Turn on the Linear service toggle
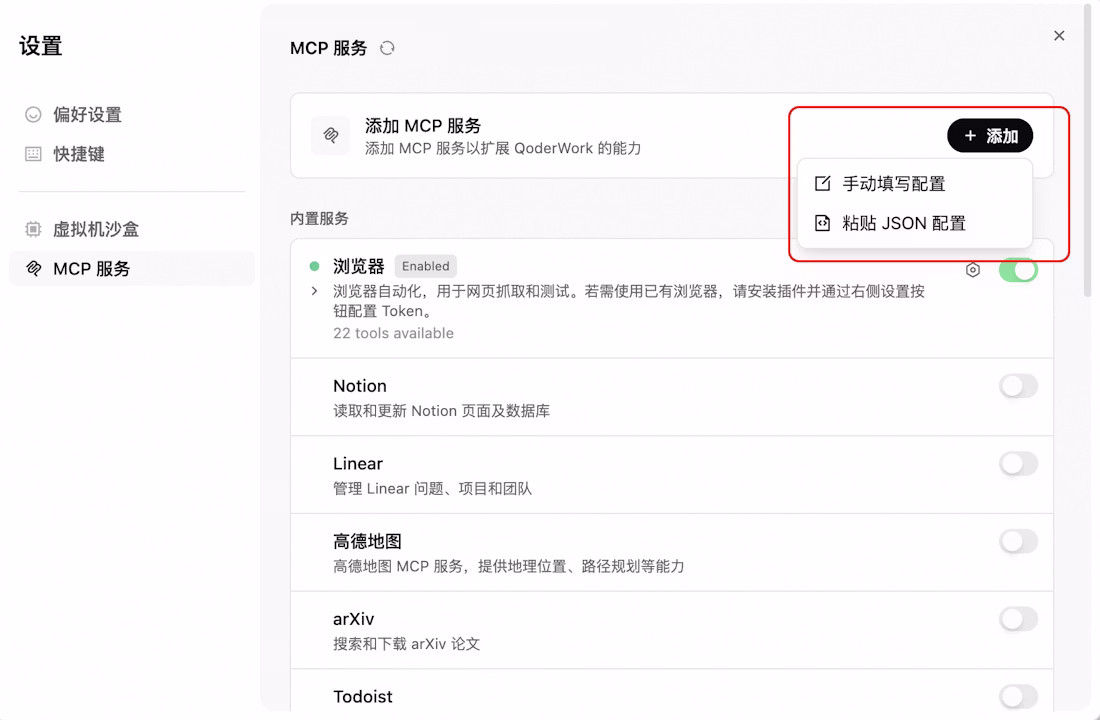The image size is (1100, 720). point(1018,464)
